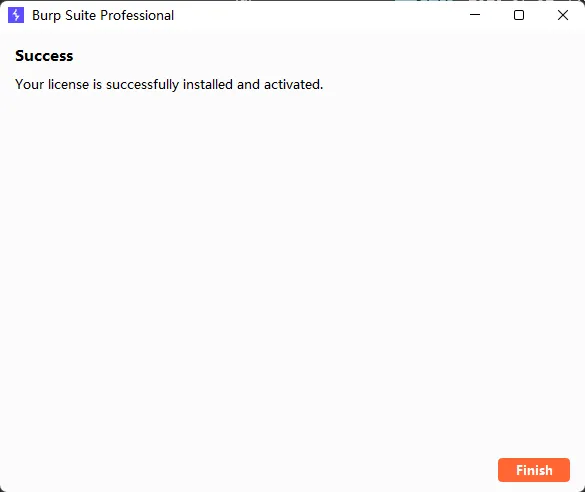Click the word "Burp" in the title
Viewport: 585px width, 492px height.
click(x=46, y=16)
